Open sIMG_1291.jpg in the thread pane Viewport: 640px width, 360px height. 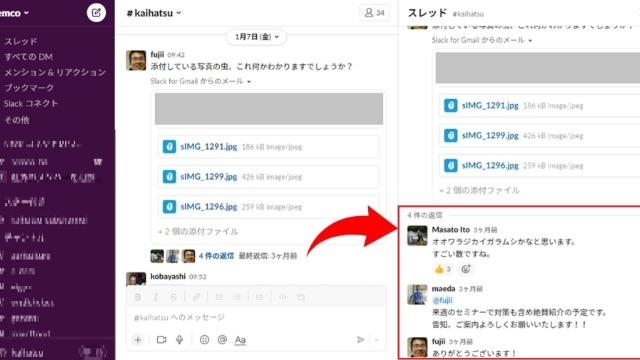(x=490, y=105)
